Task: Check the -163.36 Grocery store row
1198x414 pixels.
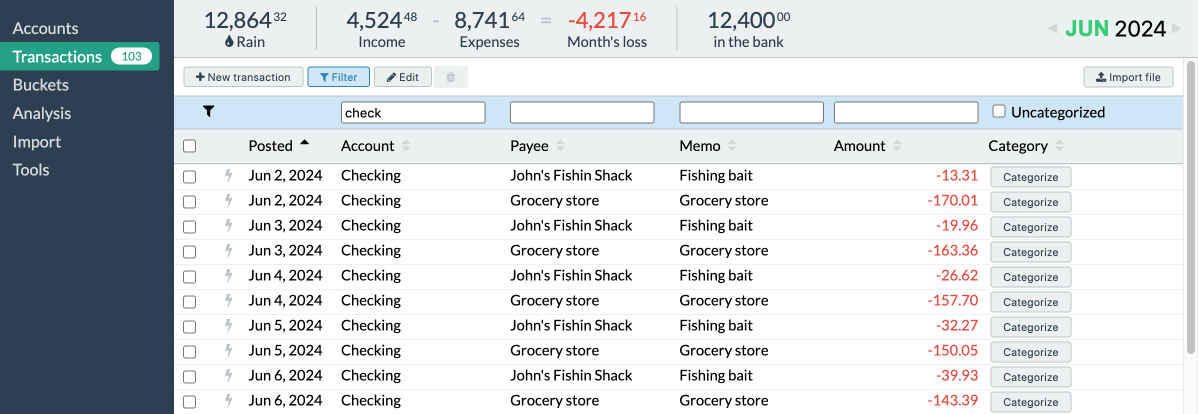Action: click(189, 251)
